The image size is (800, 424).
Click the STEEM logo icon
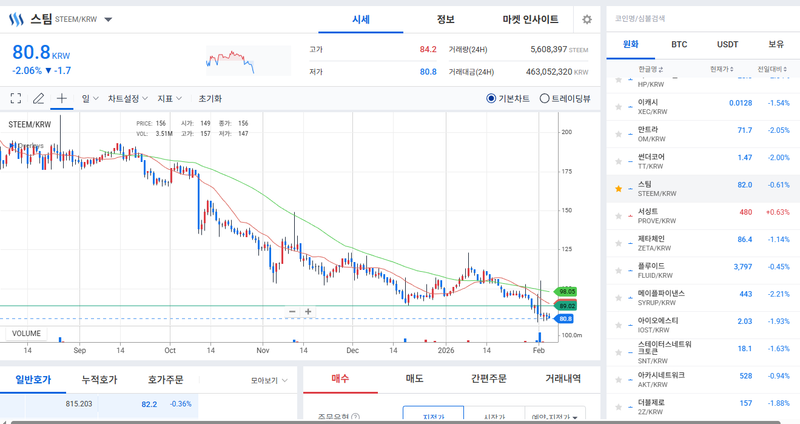pos(16,19)
